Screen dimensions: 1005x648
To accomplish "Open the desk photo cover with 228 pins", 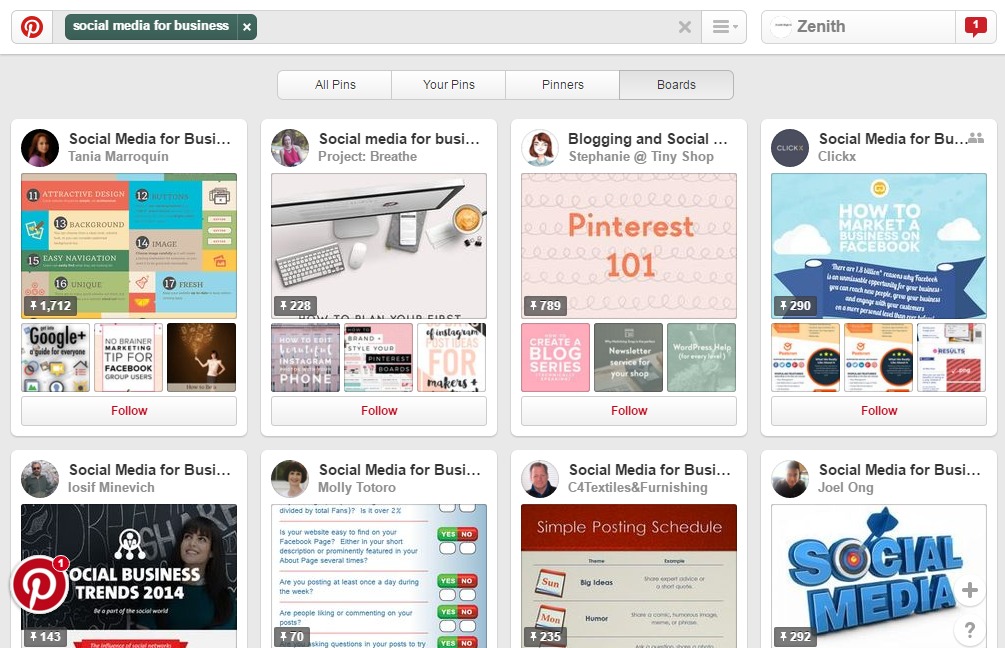I will click(x=379, y=245).
